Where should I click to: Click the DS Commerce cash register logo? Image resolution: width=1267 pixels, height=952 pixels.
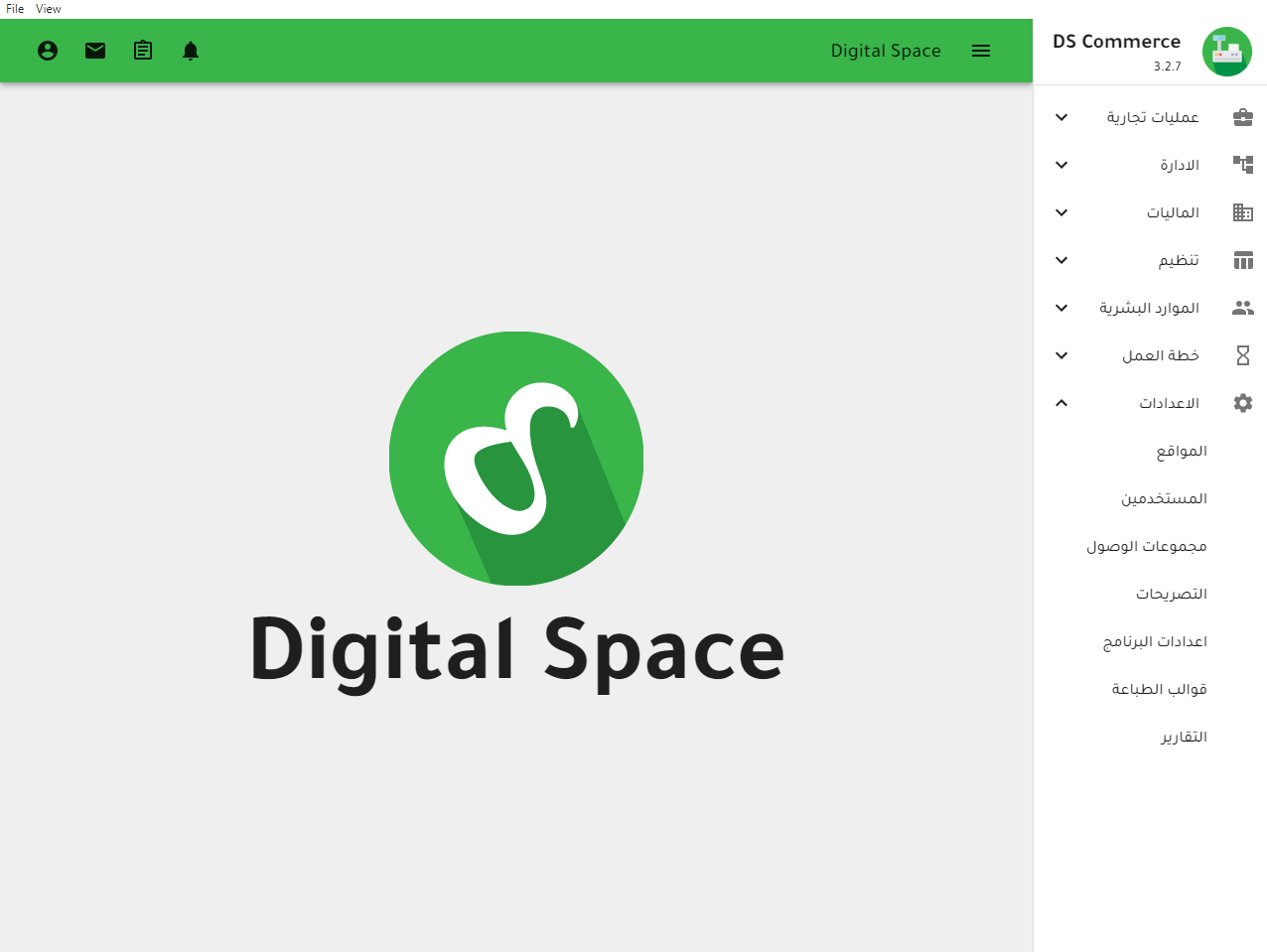click(x=1226, y=52)
